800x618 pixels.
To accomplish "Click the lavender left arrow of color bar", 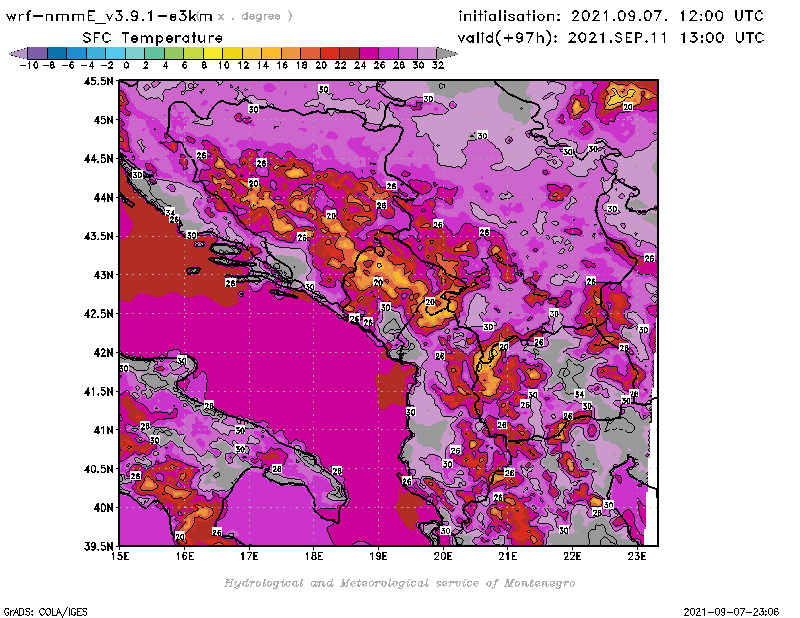I will [17, 53].
